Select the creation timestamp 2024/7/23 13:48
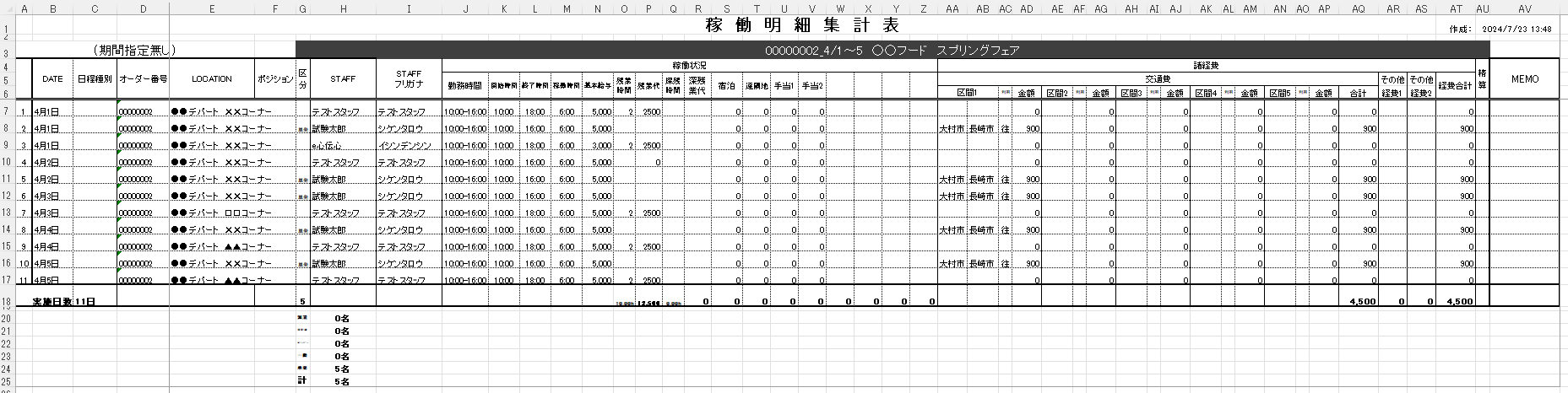1568x393 pixels. (1517, 29)
